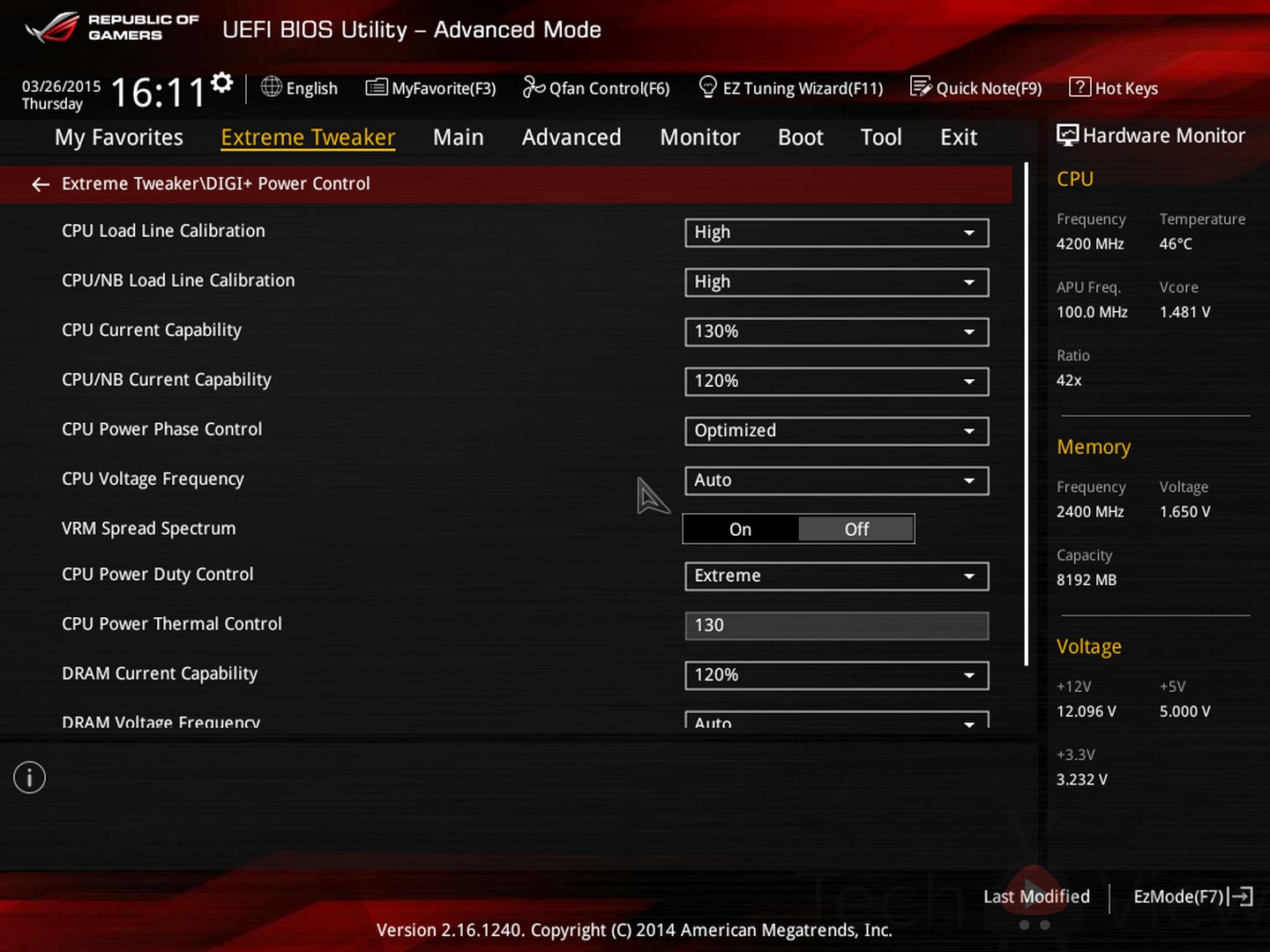Click the English language button

[x=300, y=88]
